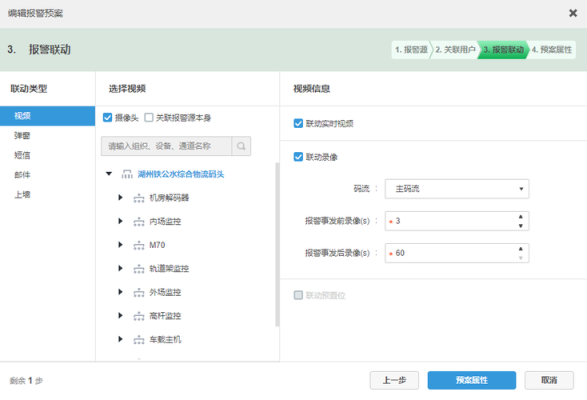The width and height of the screenshot is (587, 400).
Task: Click the search magnifier icon
Action: click(x=241, y=146)
